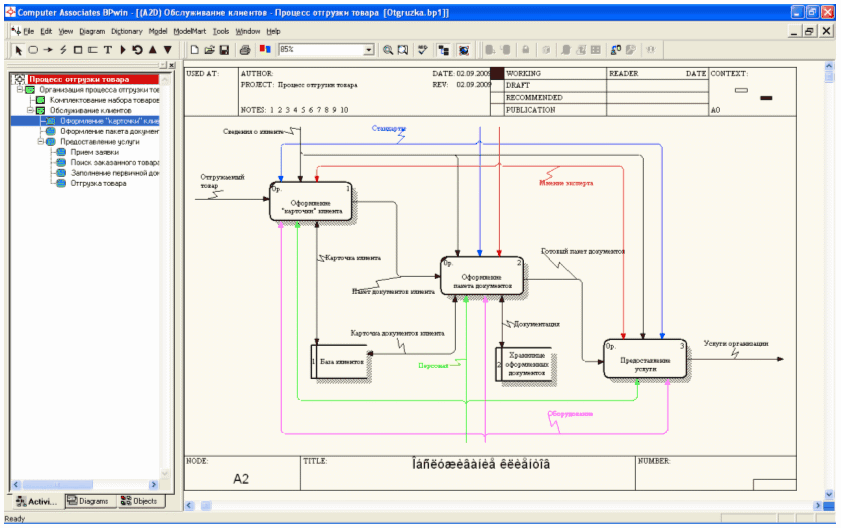Screen dimensions: 841x528
Task: Click the print icon in the toolbar
Action: click(x=245, y=50)
